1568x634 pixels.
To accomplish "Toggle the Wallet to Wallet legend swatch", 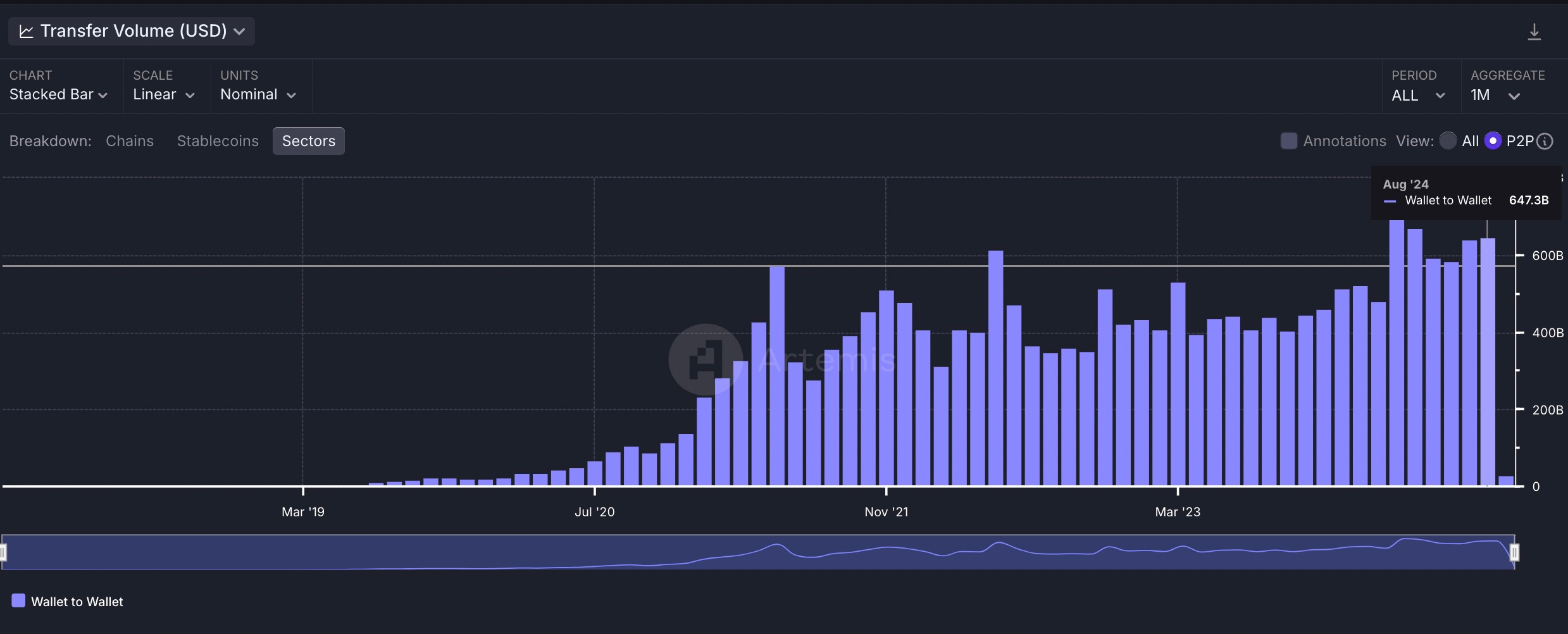I will point(18,600).
